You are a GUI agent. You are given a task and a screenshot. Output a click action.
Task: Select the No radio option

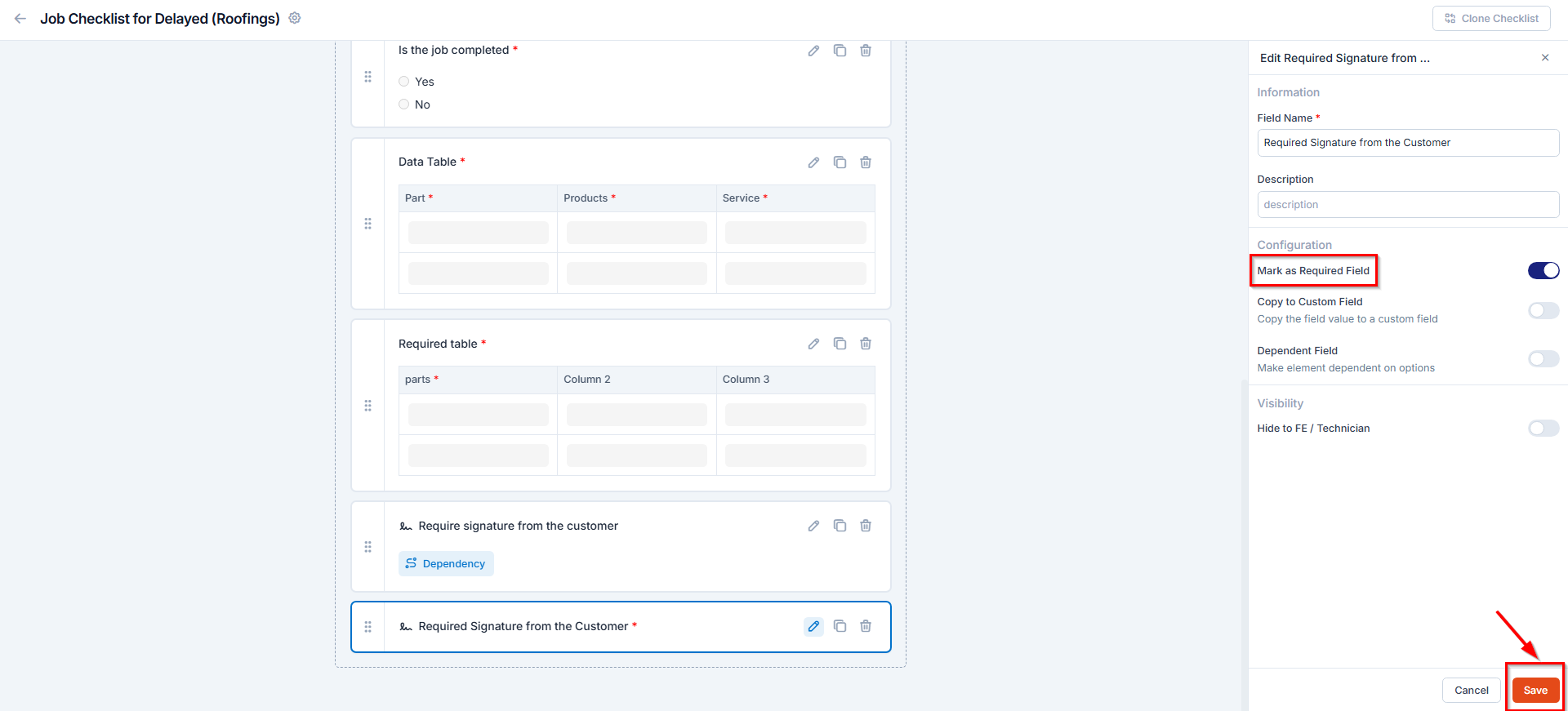[403, 104]
